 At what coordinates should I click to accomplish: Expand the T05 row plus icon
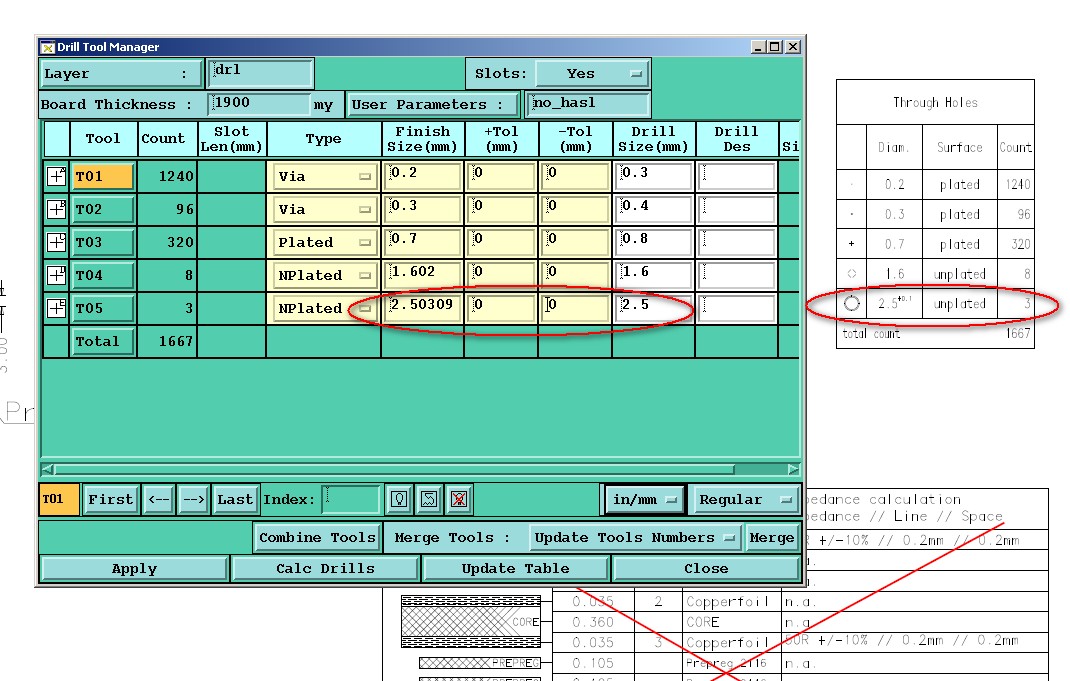pyautogui.click(x=57, y=308)
